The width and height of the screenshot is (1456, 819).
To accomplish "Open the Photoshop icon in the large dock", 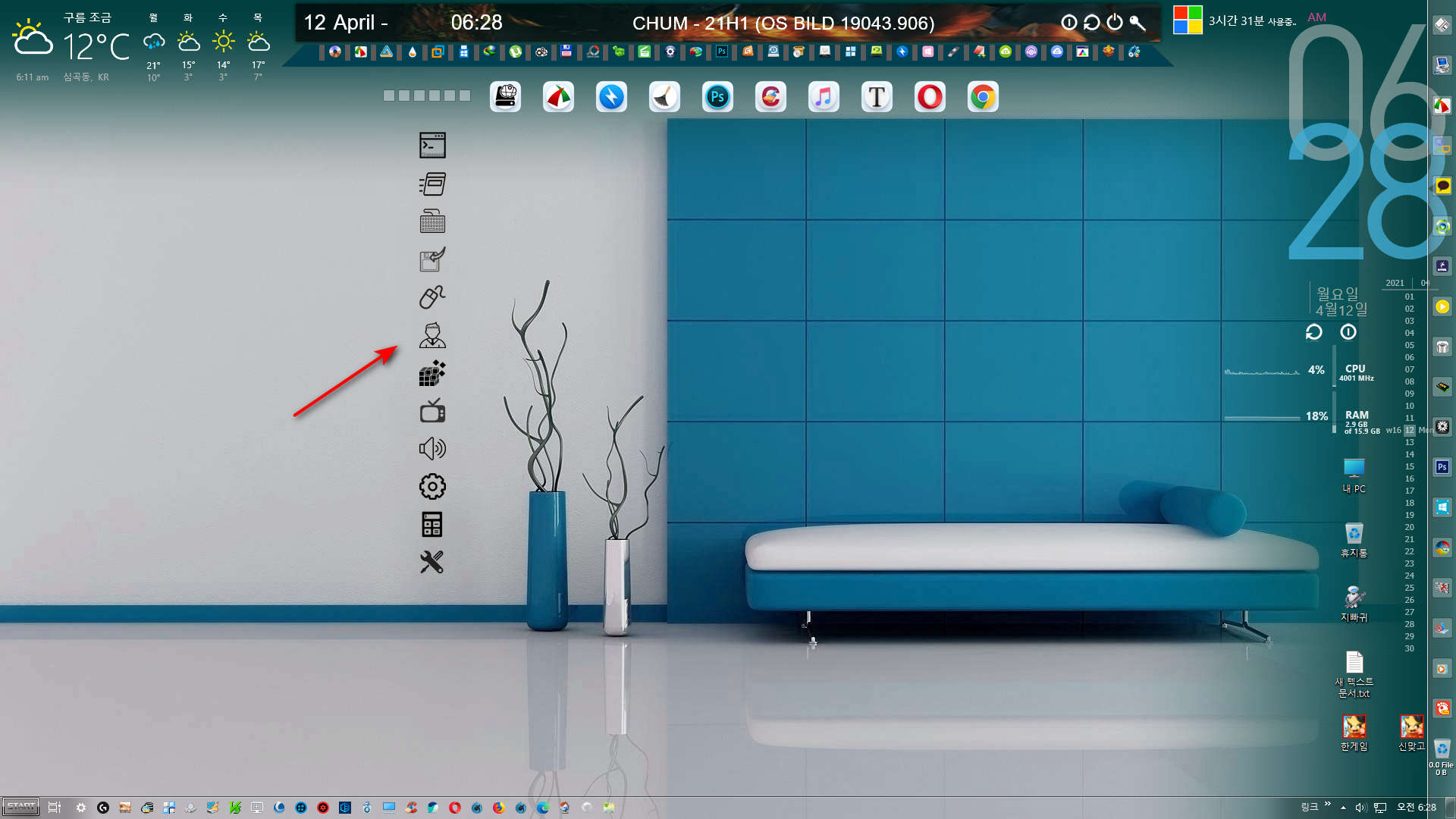I will (x=717, y=97).
